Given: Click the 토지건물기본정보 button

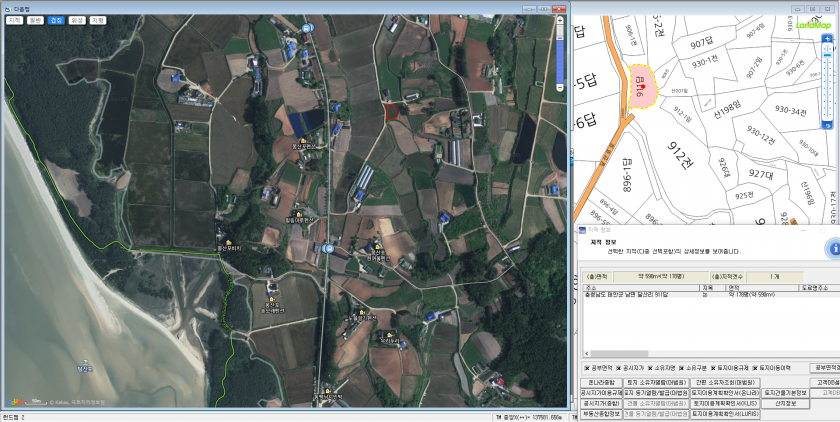Looking at the screenshot, I should (x=785, y=393).
